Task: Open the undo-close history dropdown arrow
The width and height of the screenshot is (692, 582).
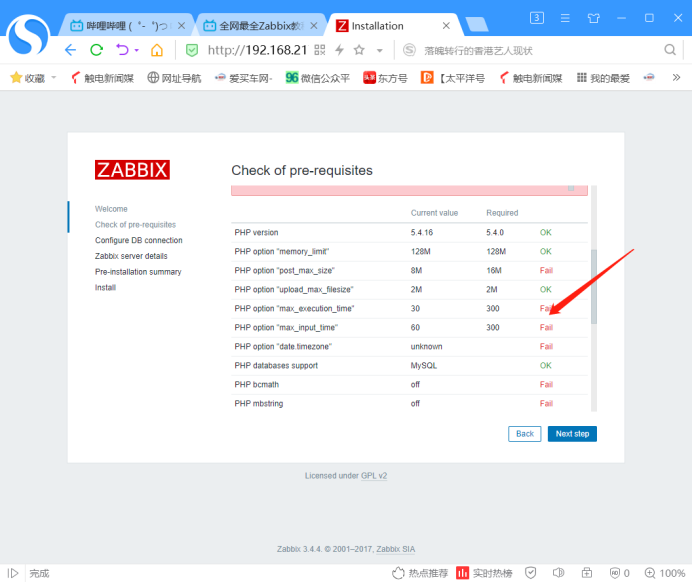Action: tap(137, 50)
